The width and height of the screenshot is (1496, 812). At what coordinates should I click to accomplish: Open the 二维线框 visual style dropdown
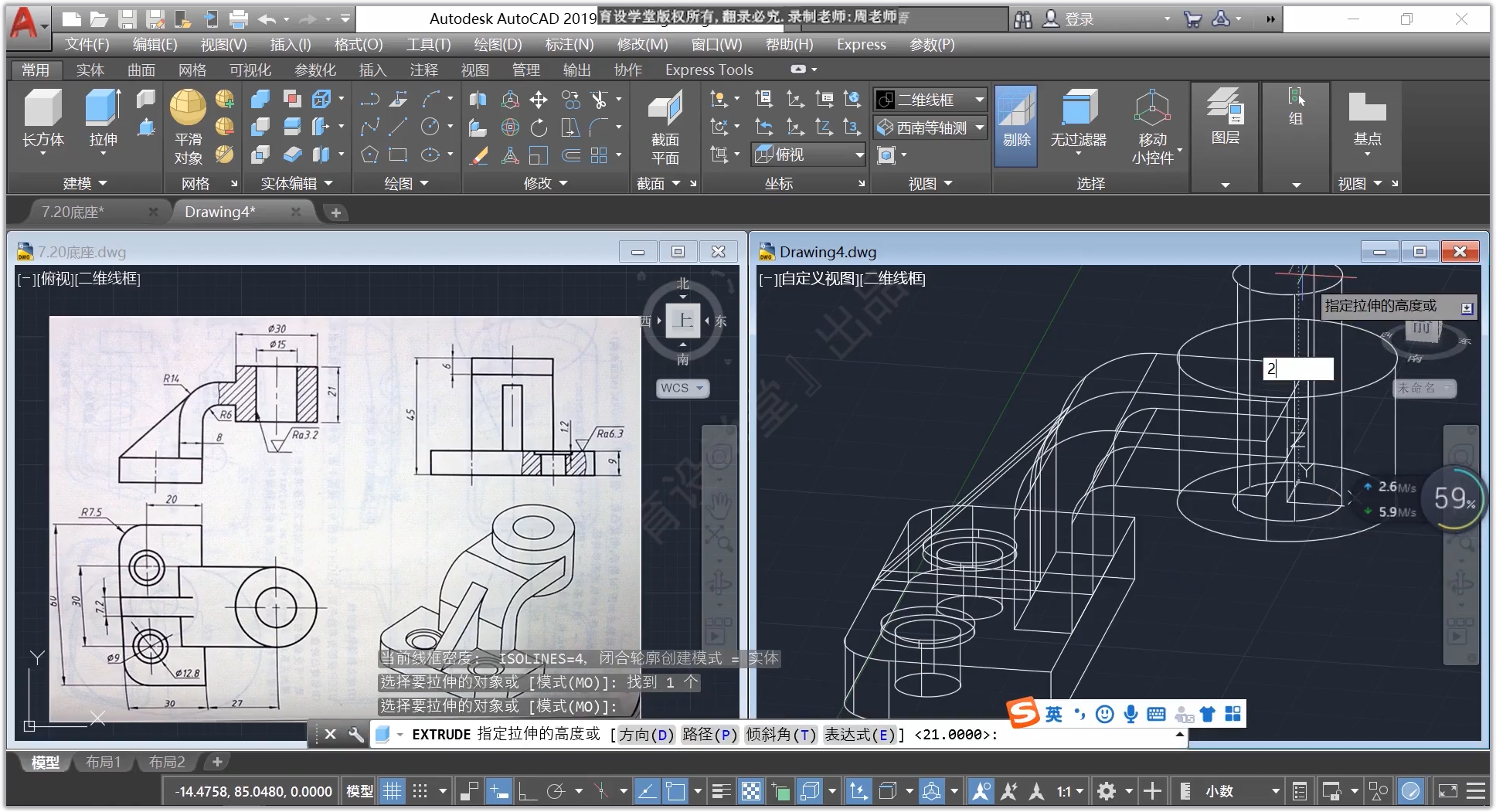(x=931, y=100)
